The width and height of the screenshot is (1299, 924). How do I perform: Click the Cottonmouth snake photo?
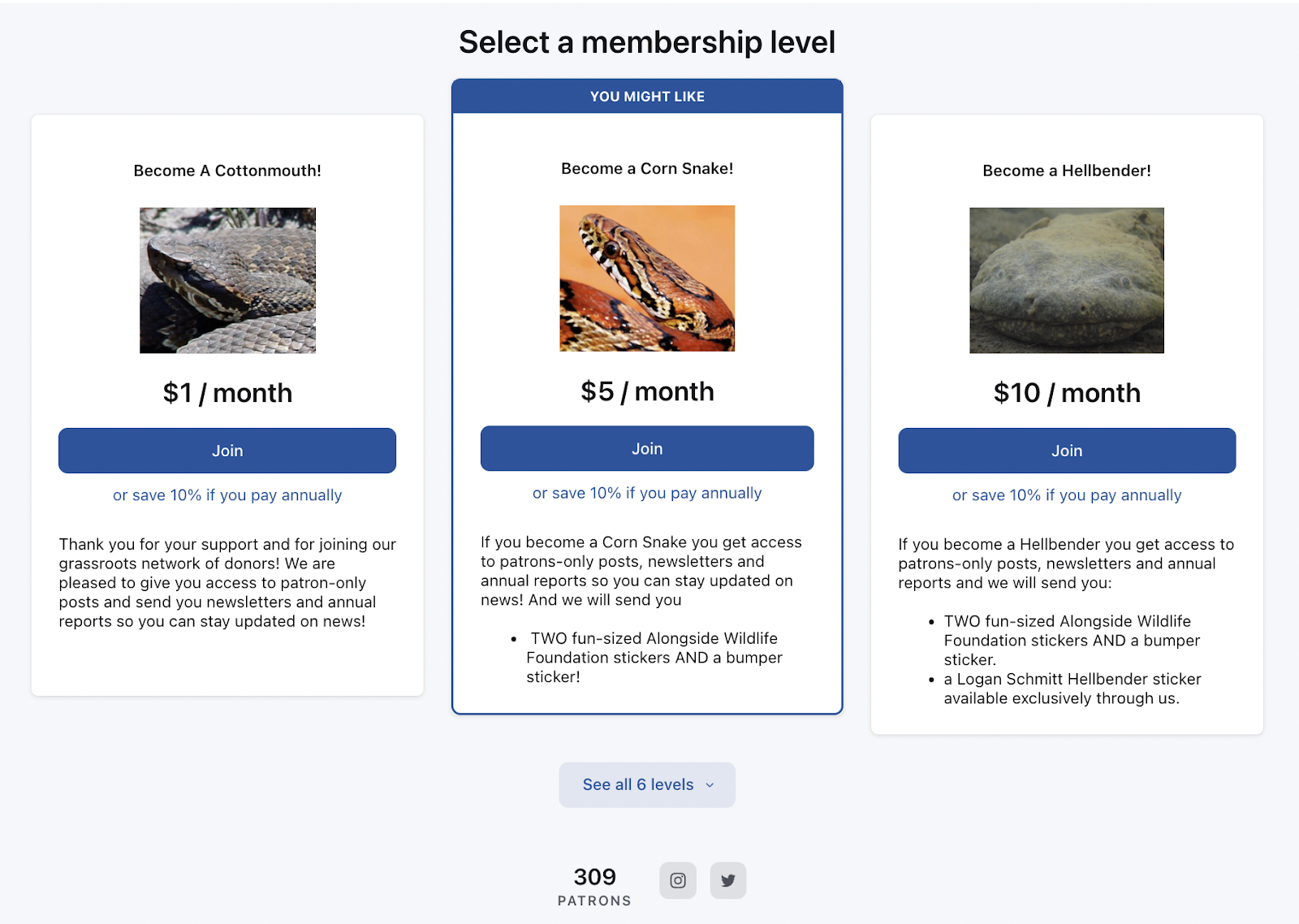(x=227, y=280)
